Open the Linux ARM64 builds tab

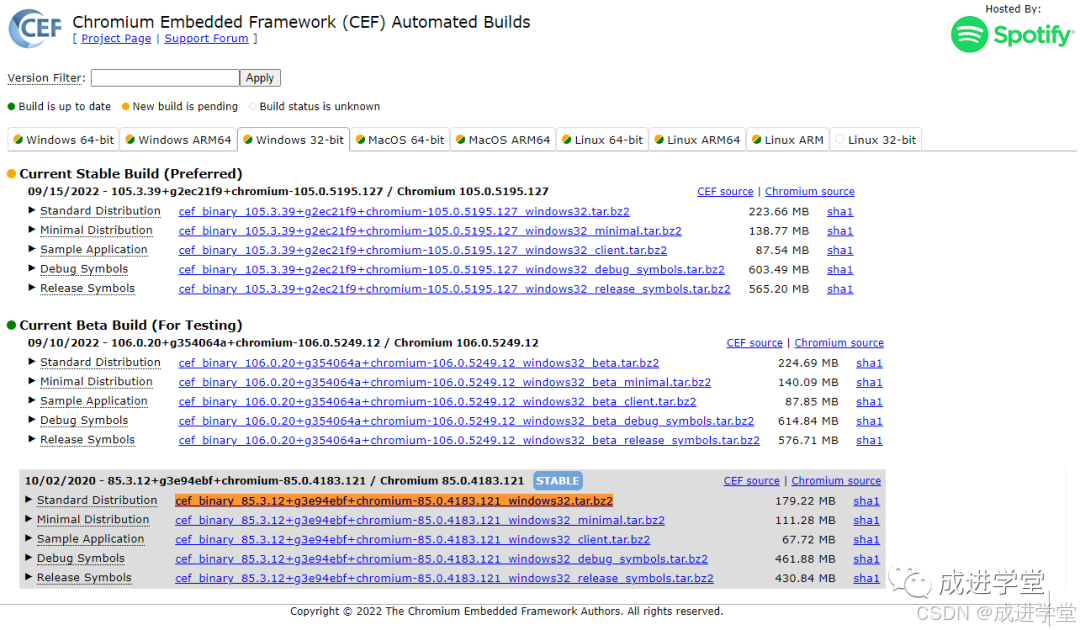[x=696, y=139]
